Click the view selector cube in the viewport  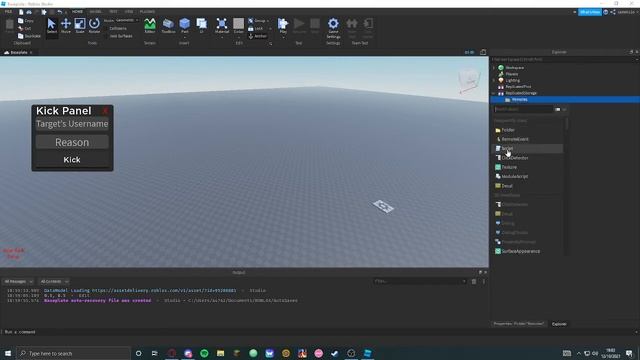click(469, 80)
